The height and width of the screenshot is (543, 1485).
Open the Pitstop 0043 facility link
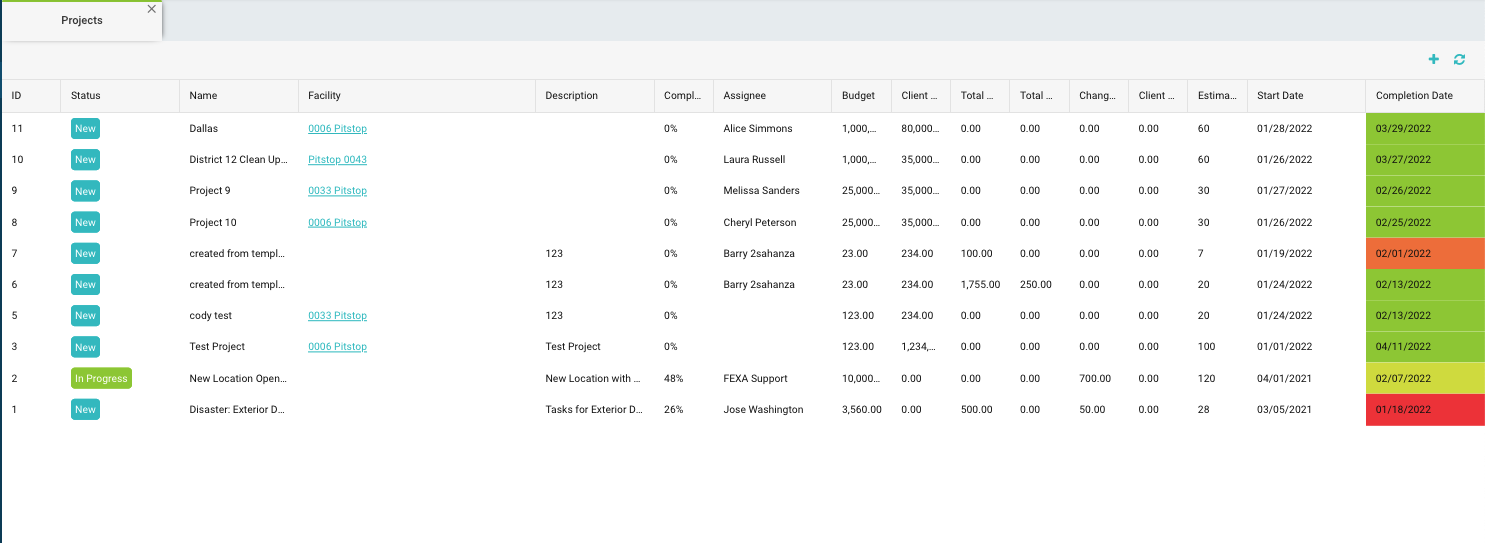(337, 159)
